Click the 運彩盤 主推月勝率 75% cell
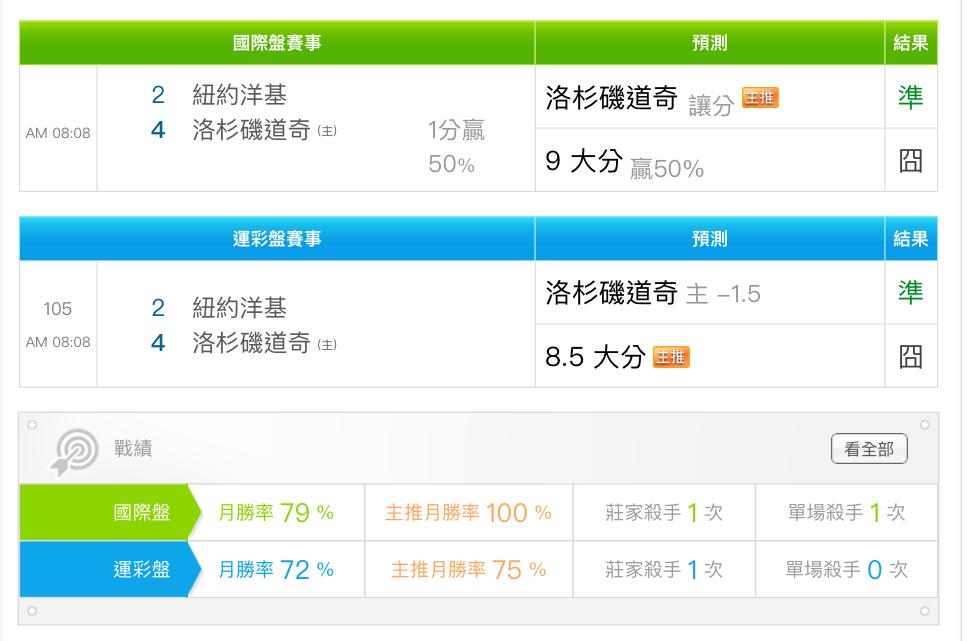The height and width of the screenshot is (641, 974). [469, 569]
